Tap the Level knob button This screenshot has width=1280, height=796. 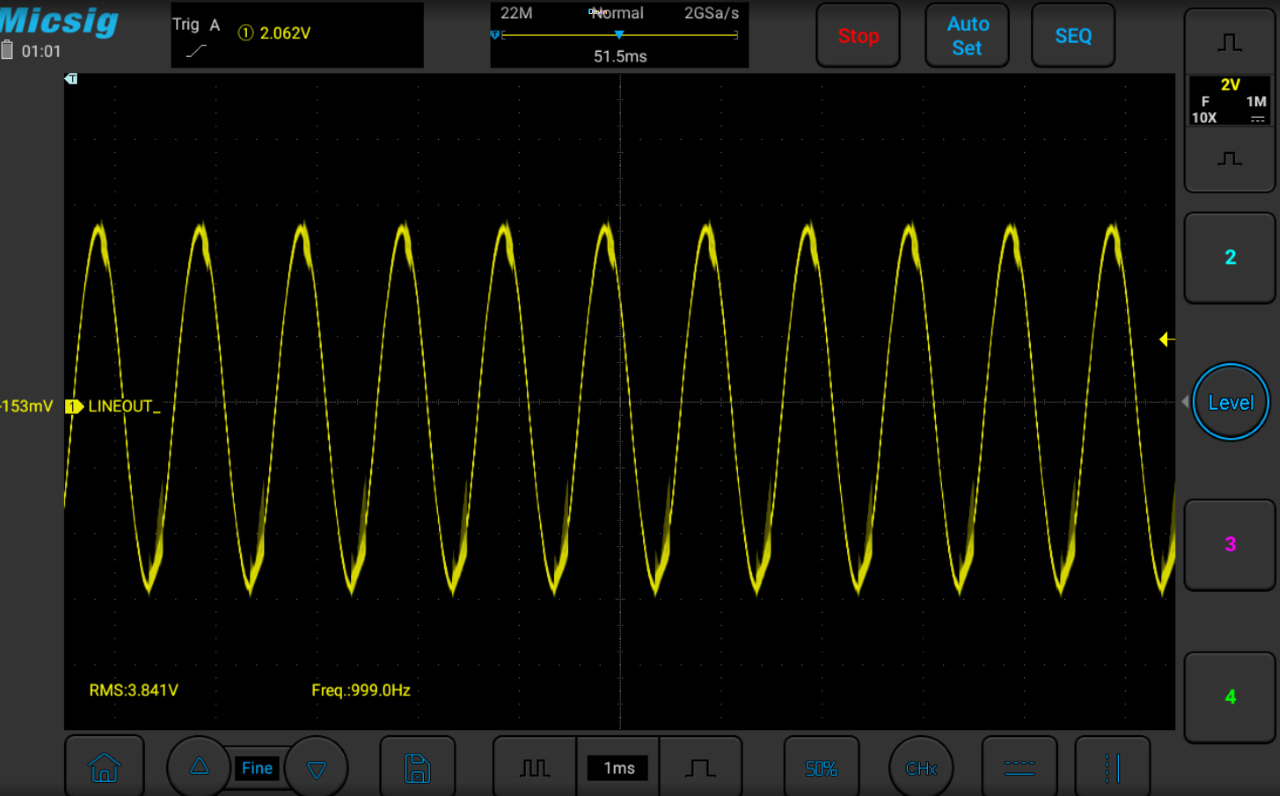point(1230,402)
